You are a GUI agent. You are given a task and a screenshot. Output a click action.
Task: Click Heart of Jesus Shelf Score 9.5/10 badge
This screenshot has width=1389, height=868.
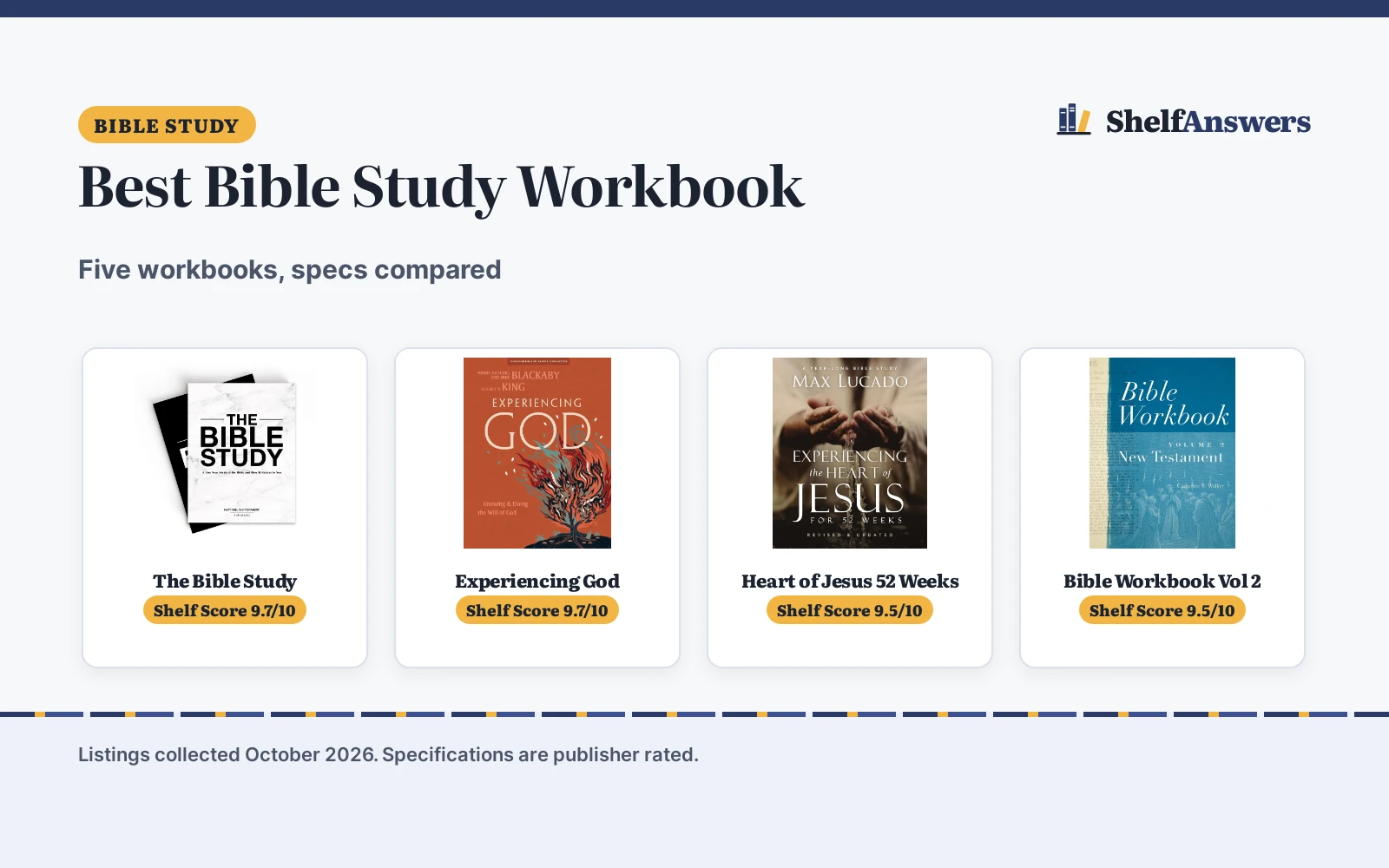[850, 610]
